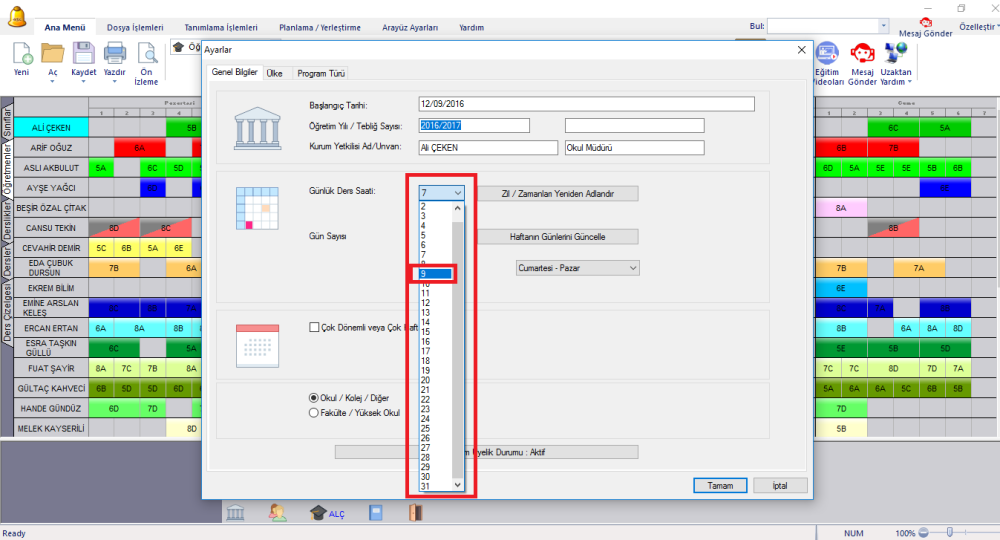Viewport: 1000px width, 540px height.
Task: Open the Yardım menu
Action: click(x=471, y=27)
